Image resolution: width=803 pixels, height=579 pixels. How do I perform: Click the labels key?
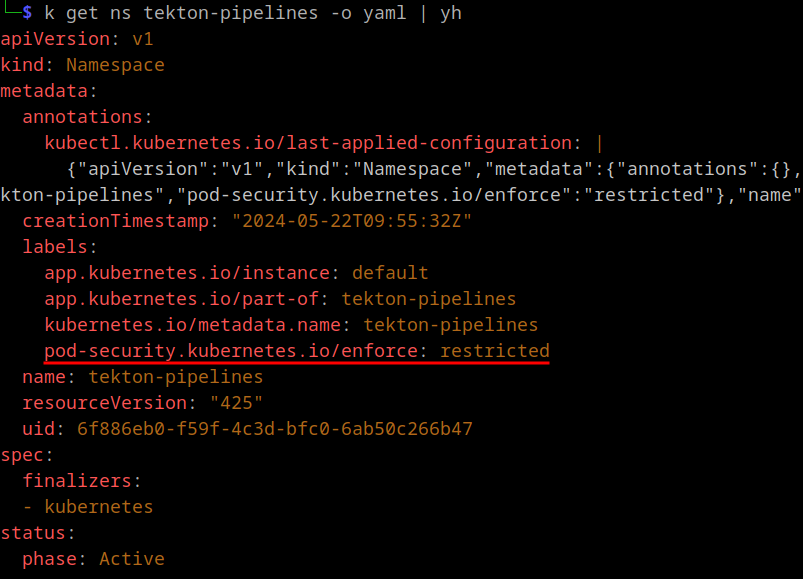(x=55, y=247)
